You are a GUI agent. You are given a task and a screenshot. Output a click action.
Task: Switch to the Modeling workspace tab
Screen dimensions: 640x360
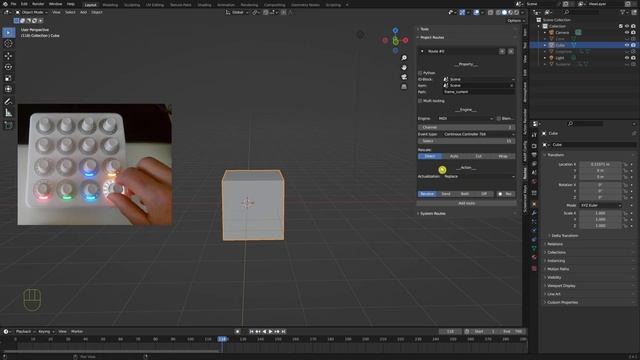(110, 5)
